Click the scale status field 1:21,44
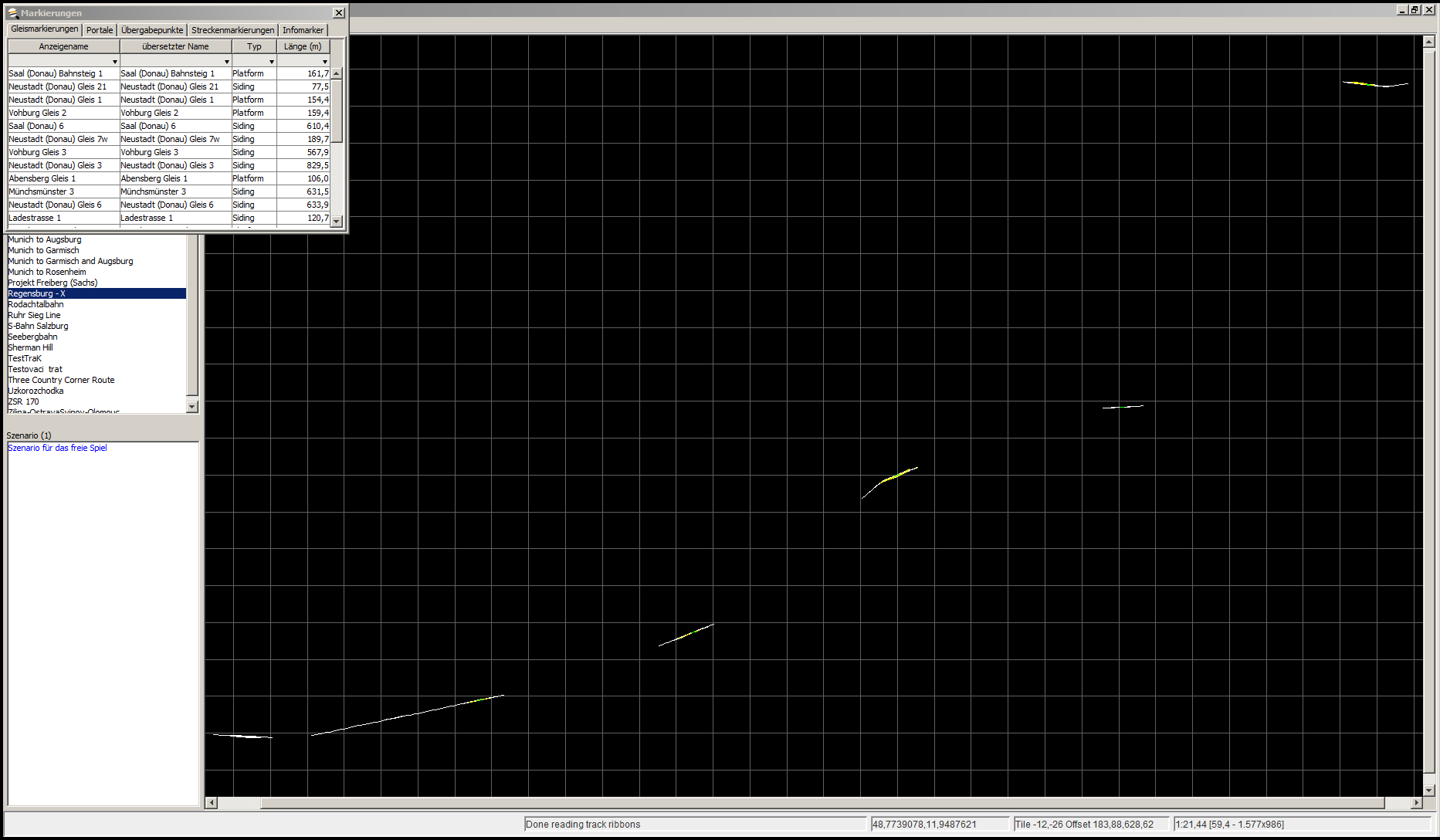This screenshot has width=1440, height=840. 1302,824
